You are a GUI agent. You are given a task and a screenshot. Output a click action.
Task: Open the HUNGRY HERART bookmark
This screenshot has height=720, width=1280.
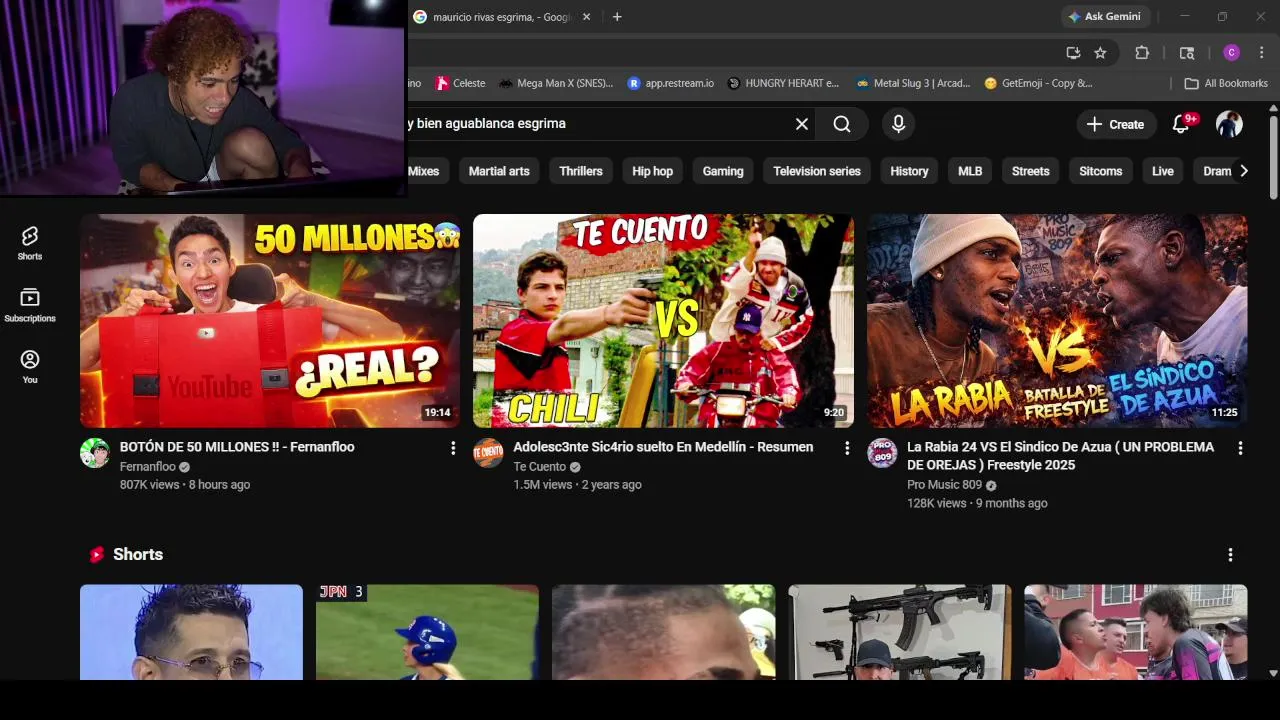tap(783, 83)
